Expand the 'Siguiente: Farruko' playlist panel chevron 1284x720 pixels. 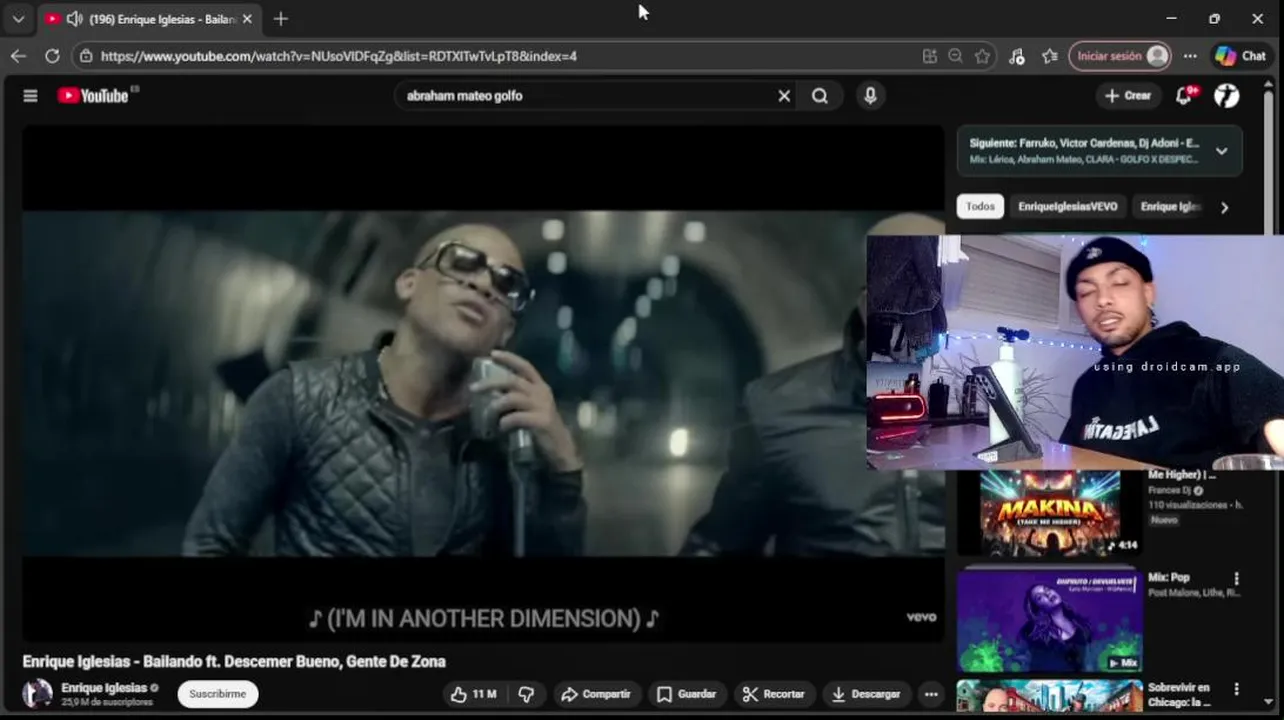pyautogui.click(x=1222, y=151)
